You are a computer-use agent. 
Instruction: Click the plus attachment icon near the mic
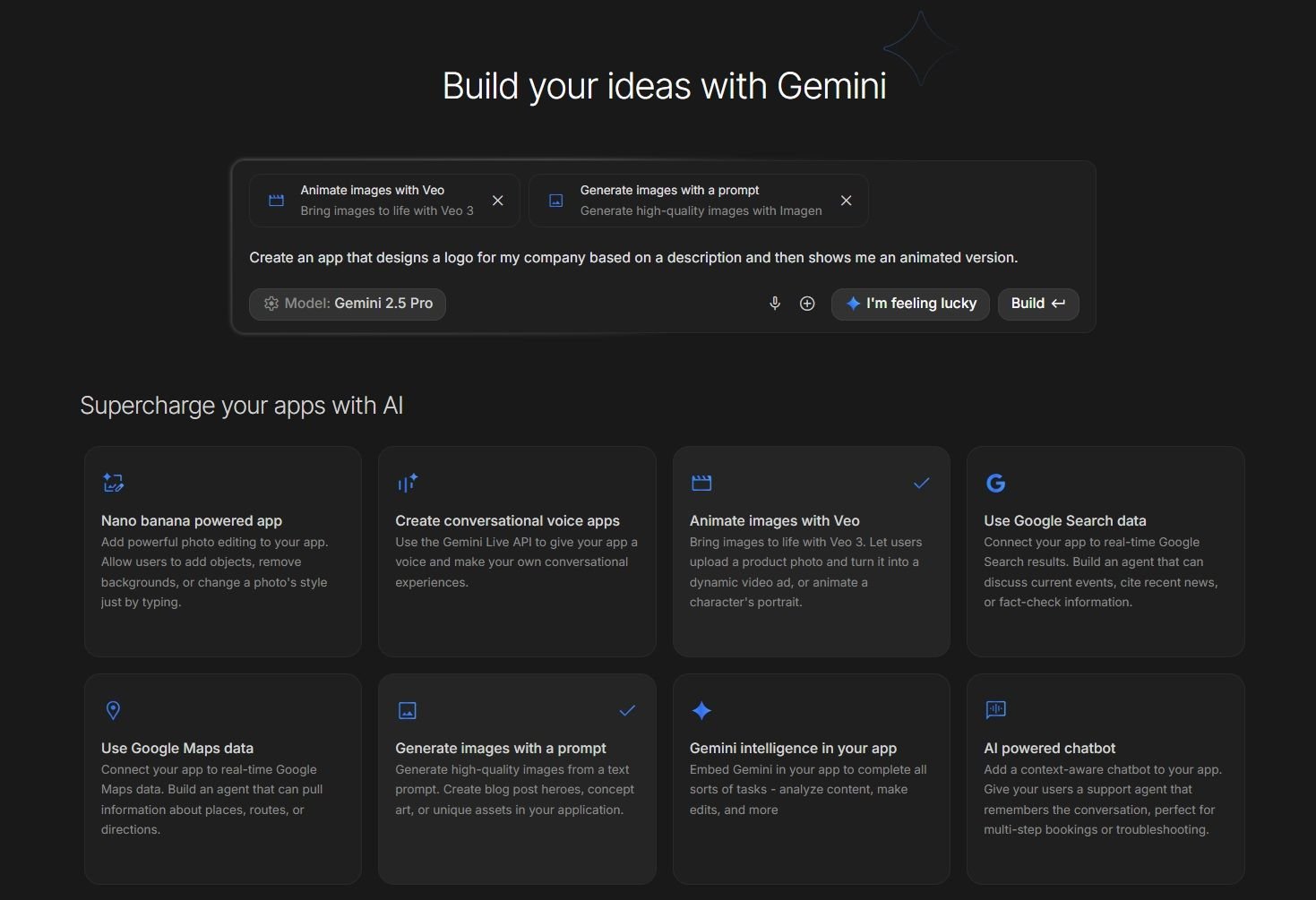click(x=807, y=304)
